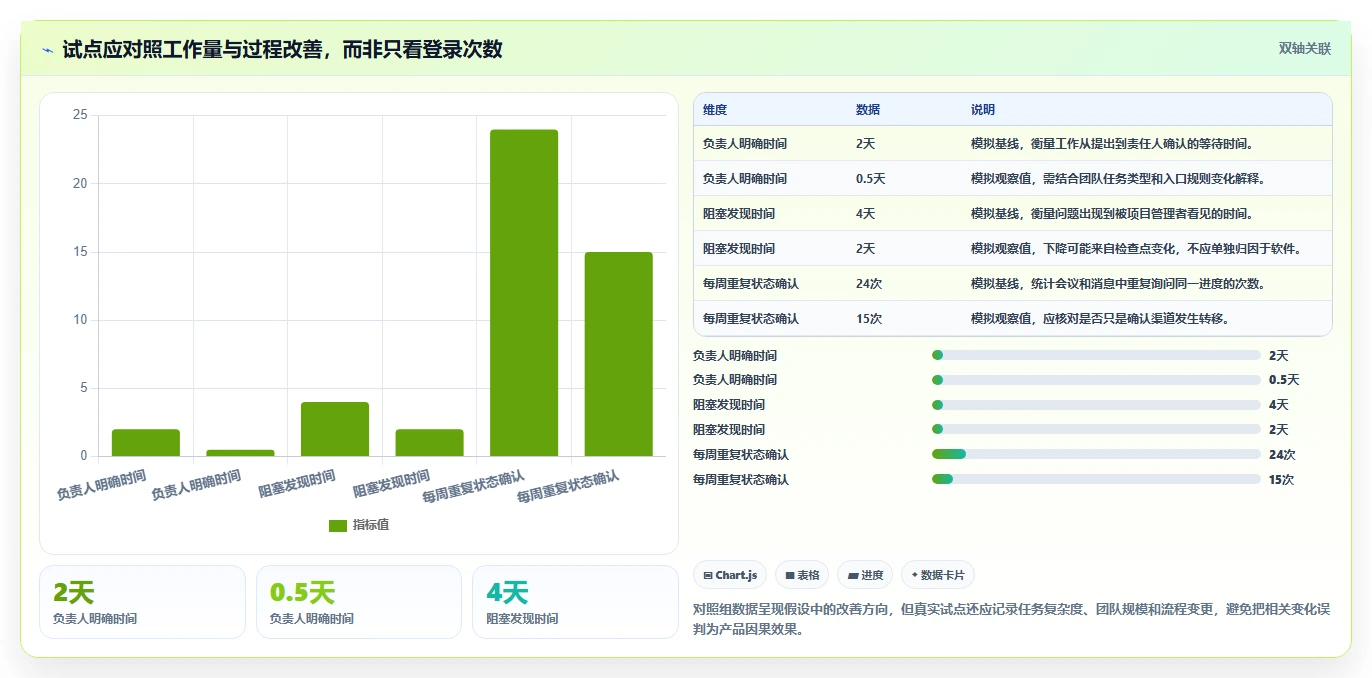Open the 0.5天 负责人明确时间 data card
Image resolution: width=1372 pixels, height=678 pixels.
tap(359, 602)
